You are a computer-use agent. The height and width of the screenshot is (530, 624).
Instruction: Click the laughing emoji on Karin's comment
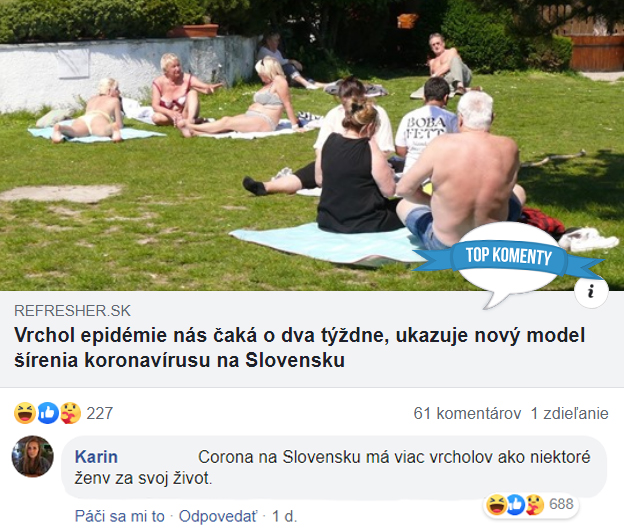tap(496, 505)
